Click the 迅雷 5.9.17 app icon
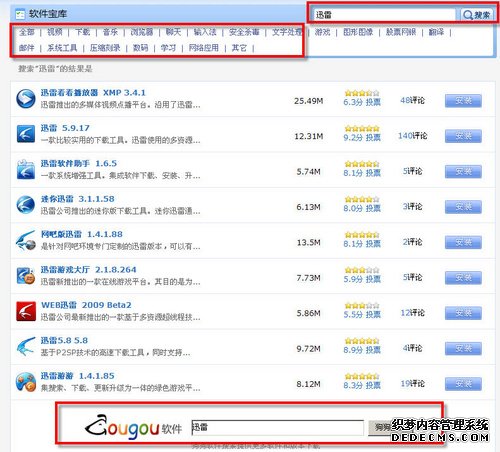 tap(26, 134)
